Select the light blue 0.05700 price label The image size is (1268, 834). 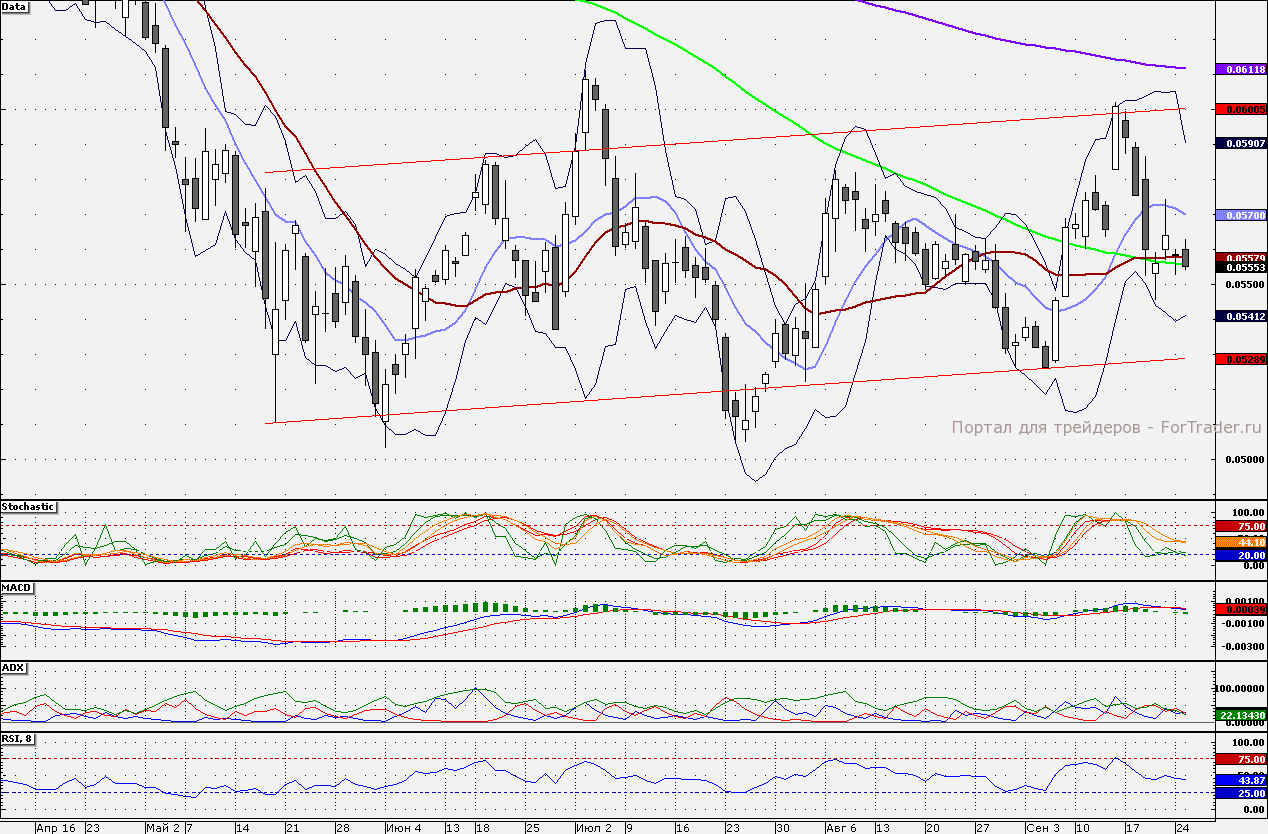coord(1240,215)
